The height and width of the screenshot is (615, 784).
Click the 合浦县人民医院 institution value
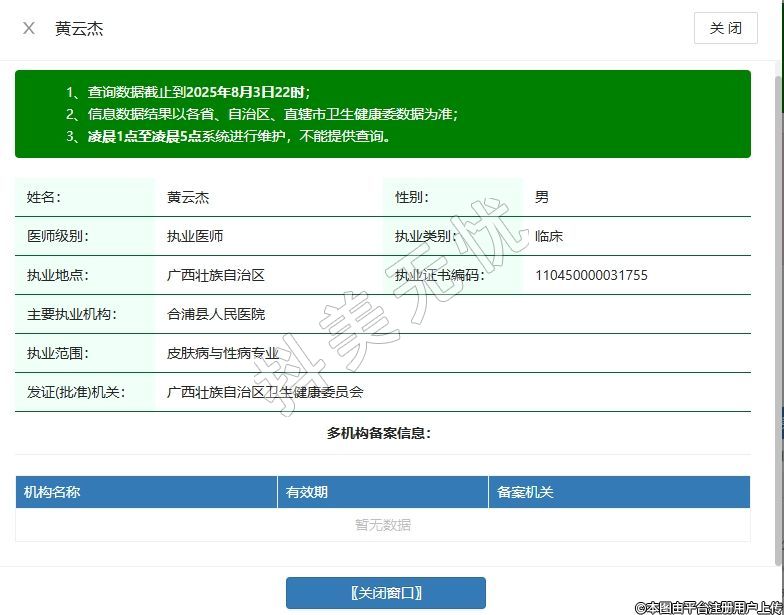click(216, 314)
